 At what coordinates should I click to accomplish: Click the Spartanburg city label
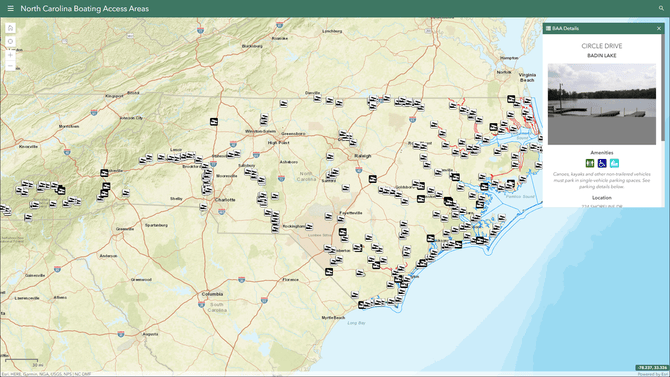(156, 225)
